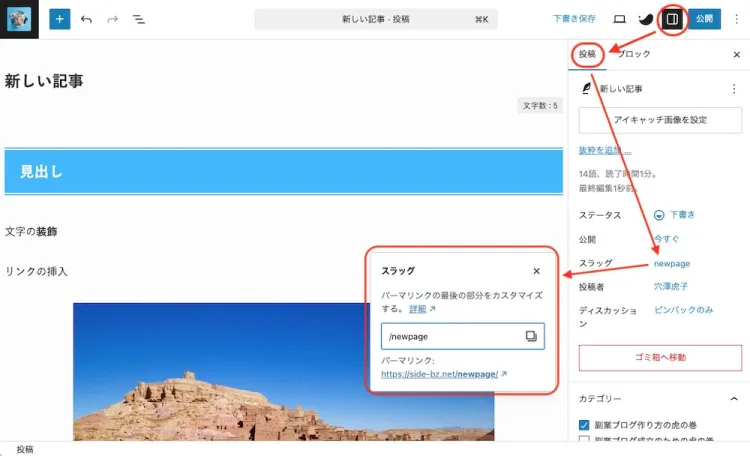The width and height of the screenshot is (750, 456).
Task: Open discussion setting ピンバックのみ
Action: click(684, 310)
